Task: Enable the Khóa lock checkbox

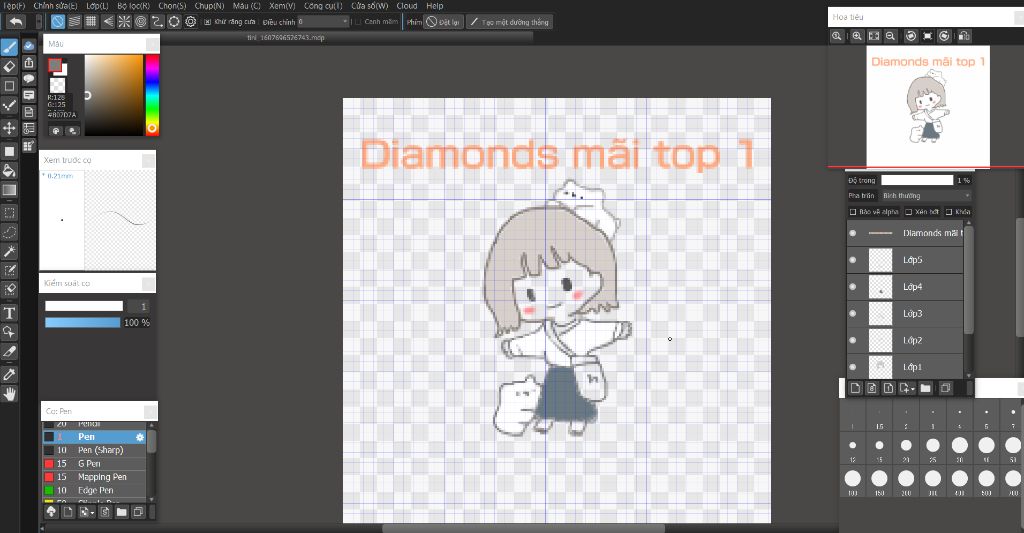Action: 949,212
